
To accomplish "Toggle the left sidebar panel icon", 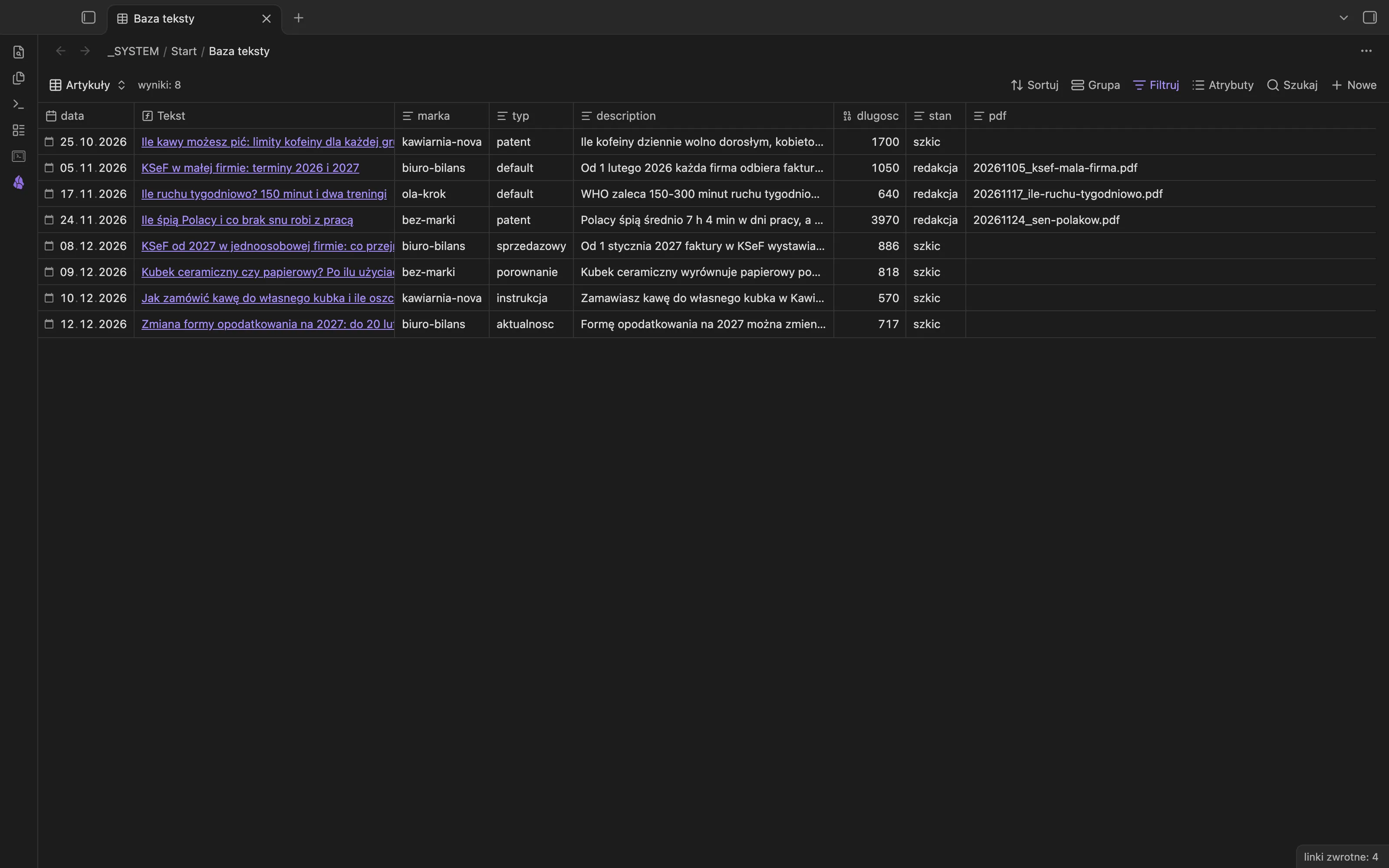I will point(89,18).
